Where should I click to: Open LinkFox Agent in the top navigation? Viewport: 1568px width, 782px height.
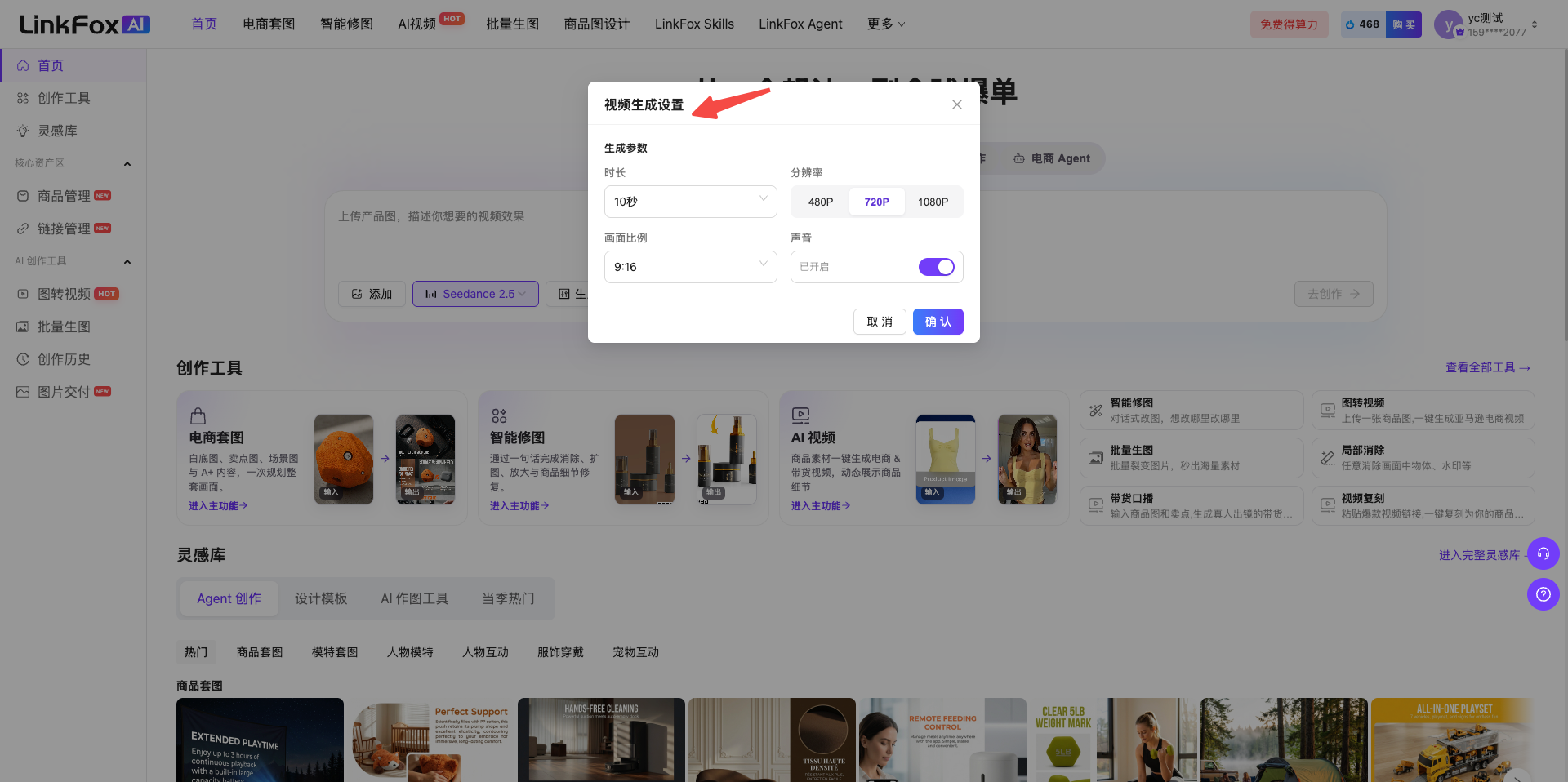click(x=800, y=24)
